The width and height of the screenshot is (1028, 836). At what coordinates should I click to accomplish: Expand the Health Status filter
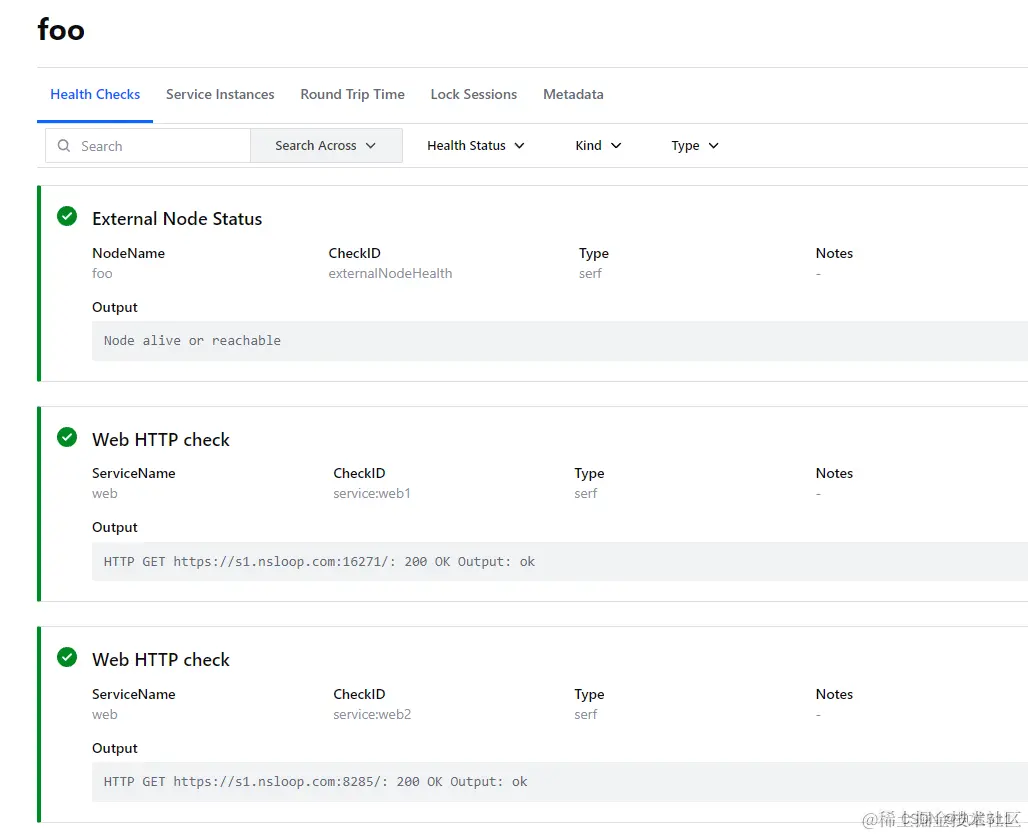(475, 146)
